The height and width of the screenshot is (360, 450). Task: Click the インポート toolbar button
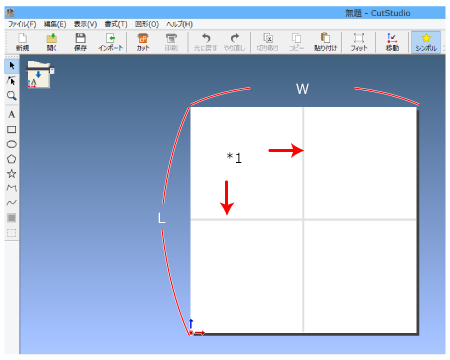pos(110,42)
